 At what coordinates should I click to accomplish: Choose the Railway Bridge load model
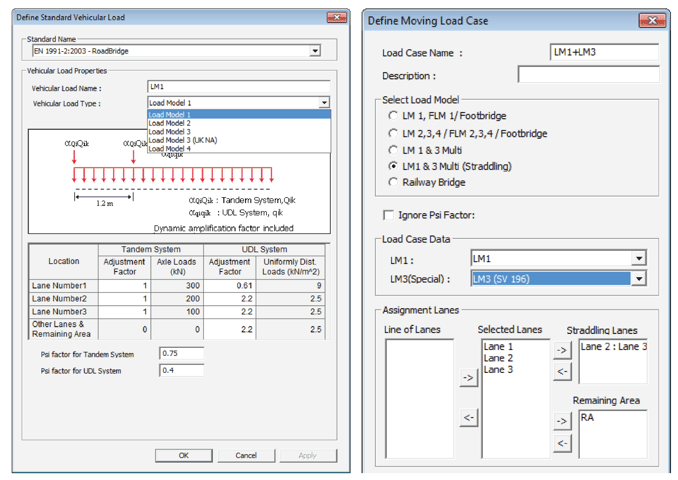point(393,182)
